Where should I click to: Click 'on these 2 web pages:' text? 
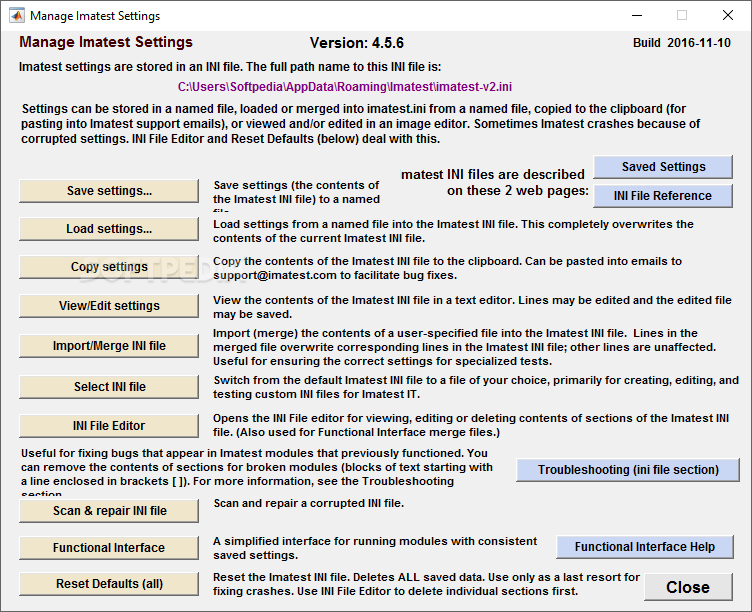coord(517,191)
